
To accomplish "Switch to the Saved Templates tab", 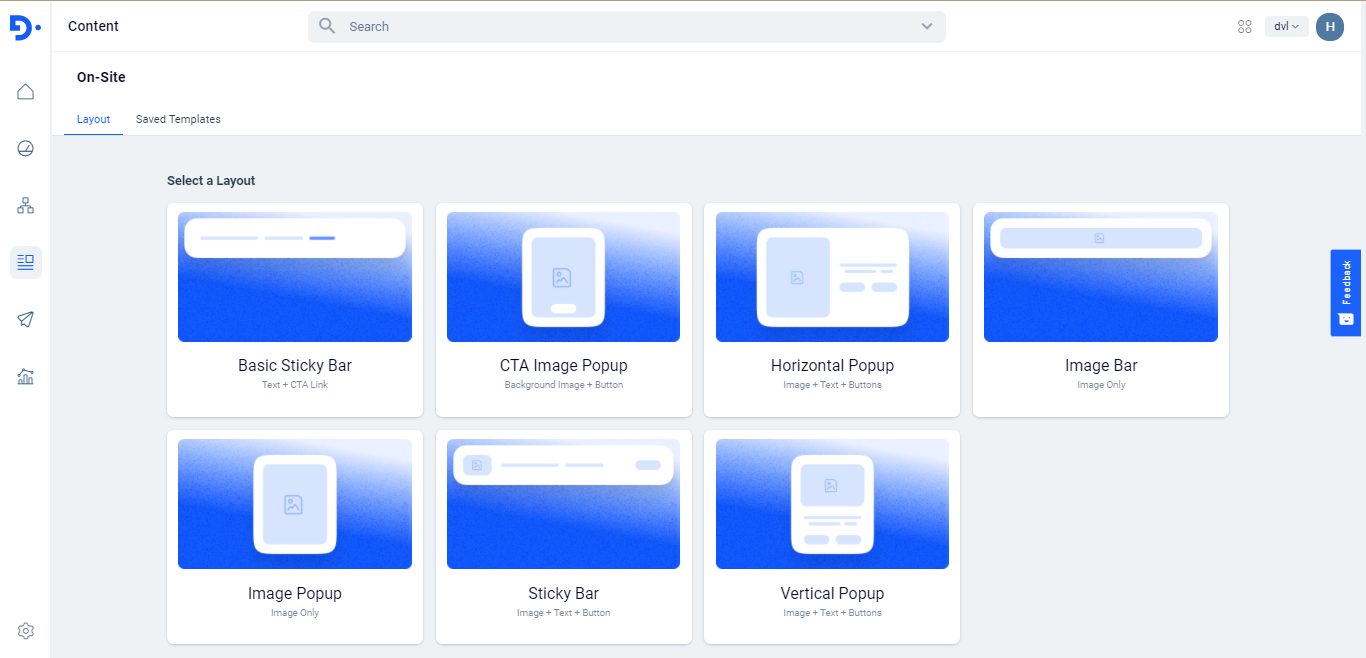I will click(x=178, y=119).
